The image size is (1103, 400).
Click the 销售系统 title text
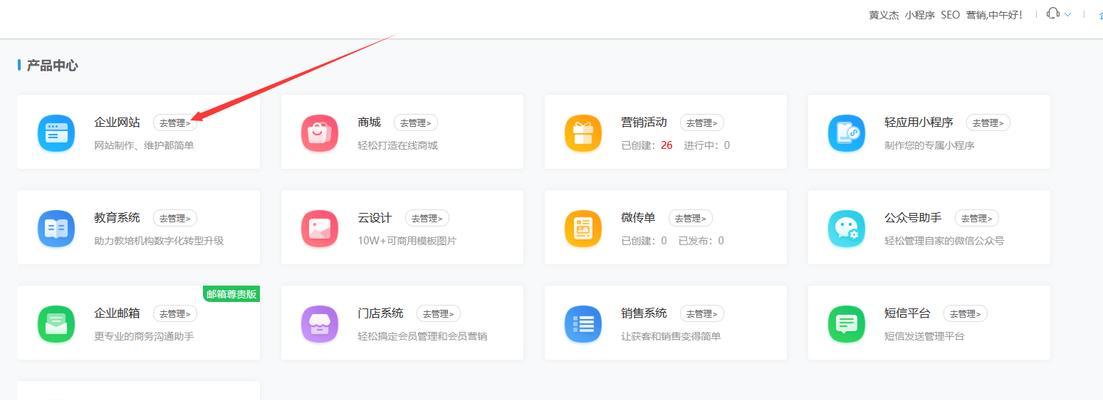(x=644, y=314)
